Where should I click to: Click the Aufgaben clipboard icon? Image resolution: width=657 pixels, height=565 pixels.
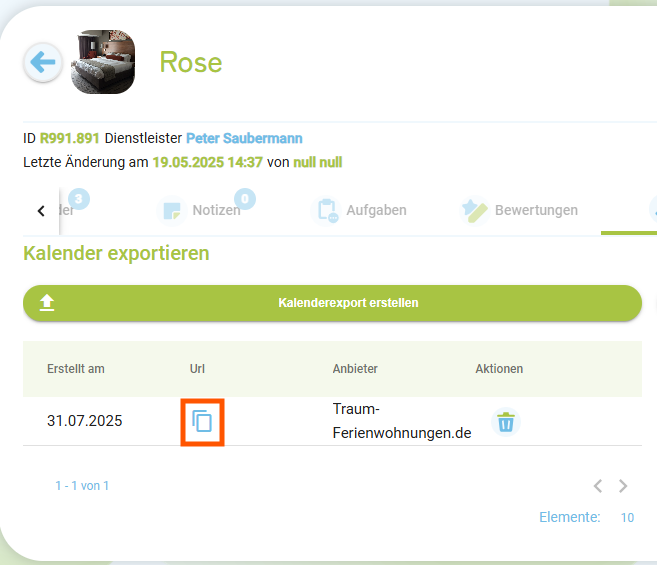[327, 210]
